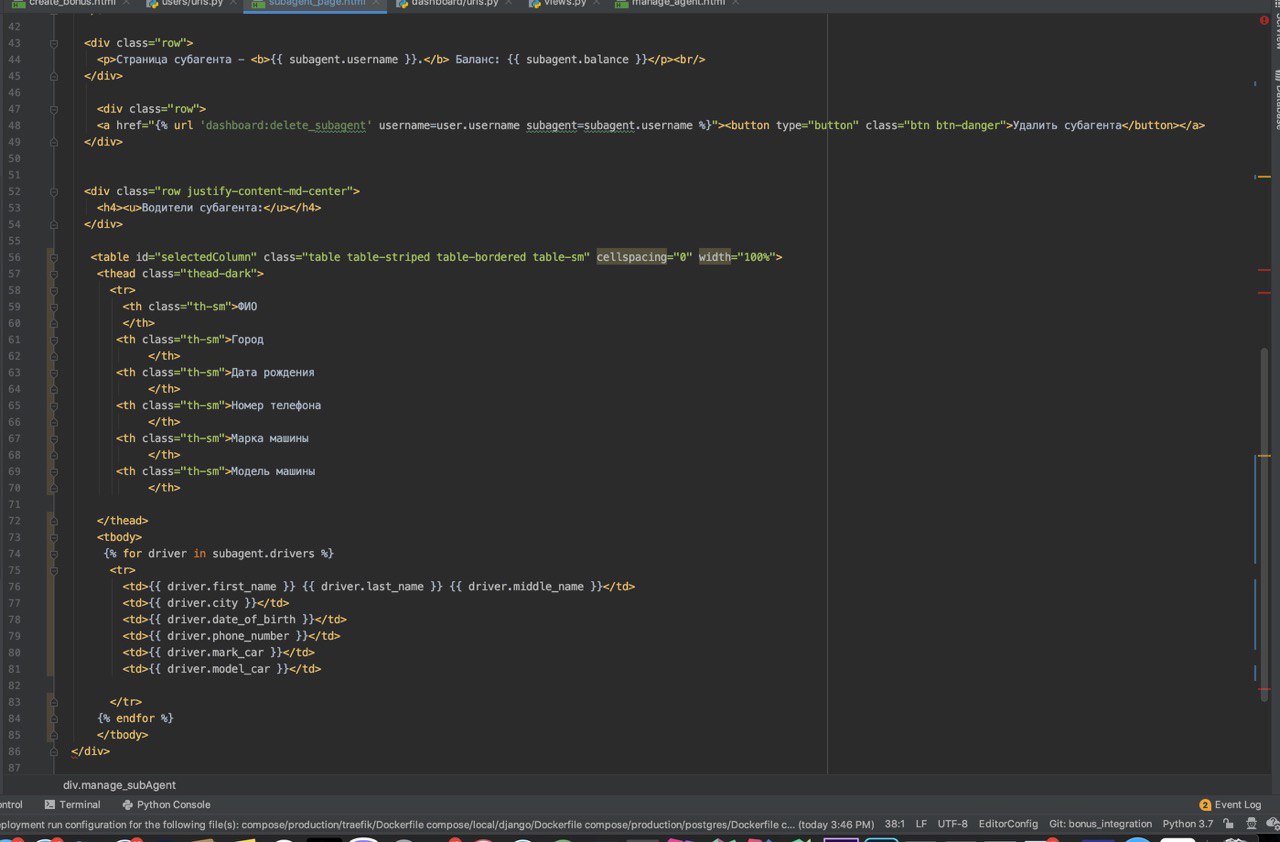Click the read-only lock icon in status bar

pos(1228,824)
